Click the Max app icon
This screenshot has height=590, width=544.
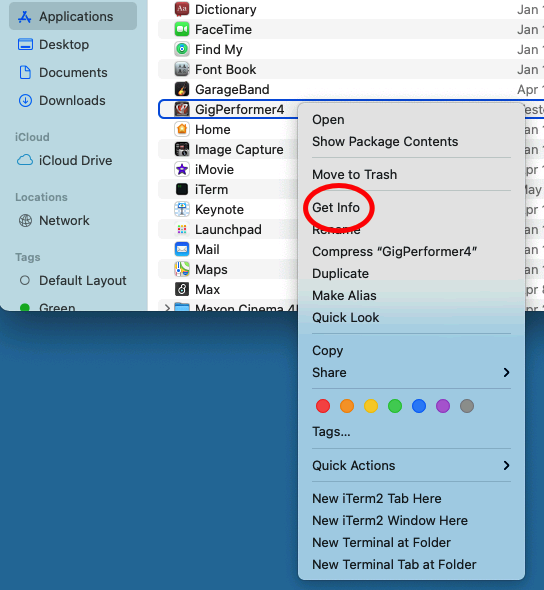point(182,289)
